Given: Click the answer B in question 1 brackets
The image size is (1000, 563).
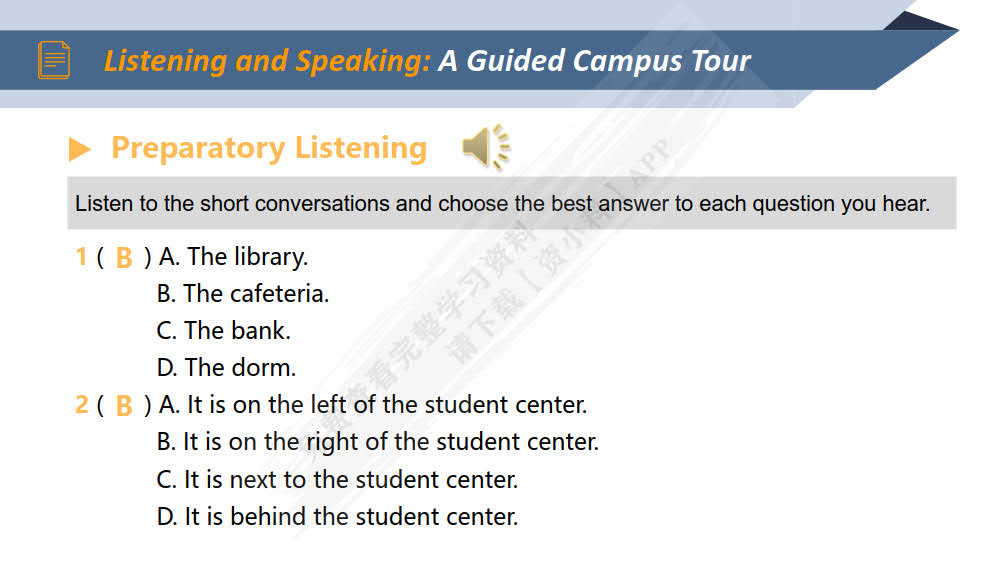Looking at the screenshot, I should tap(124, 258).
